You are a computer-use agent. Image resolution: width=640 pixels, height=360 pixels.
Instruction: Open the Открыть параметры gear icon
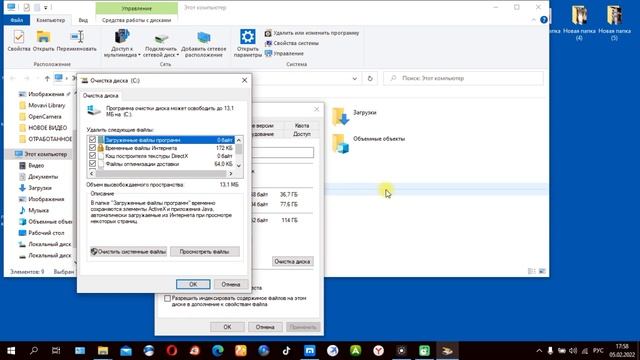(x=248, y=43)
